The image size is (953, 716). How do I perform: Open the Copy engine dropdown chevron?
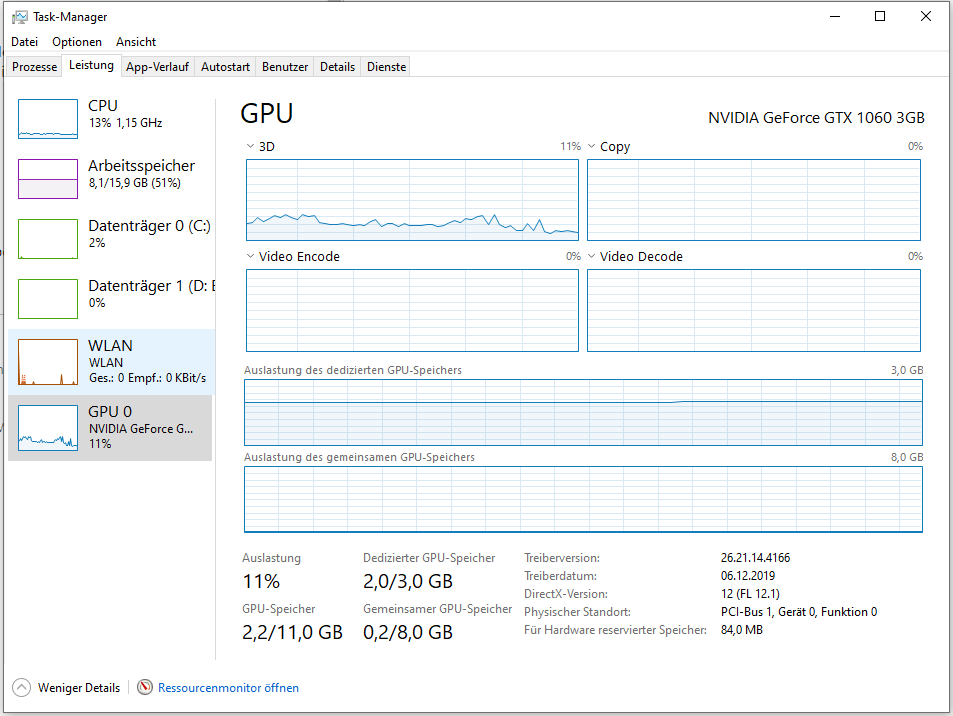[591, 146]
